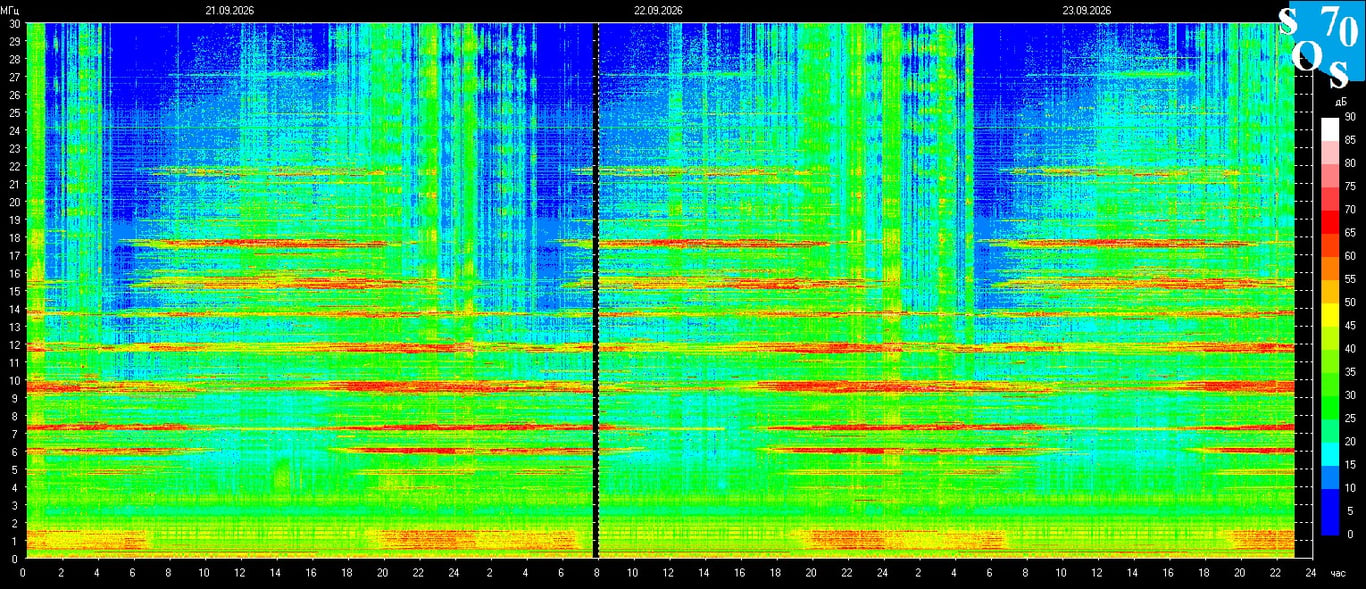This screenshot has height=589, width=1366.
Task: Click the 23 MHz frequency axis label
Action: coord(14,148)
